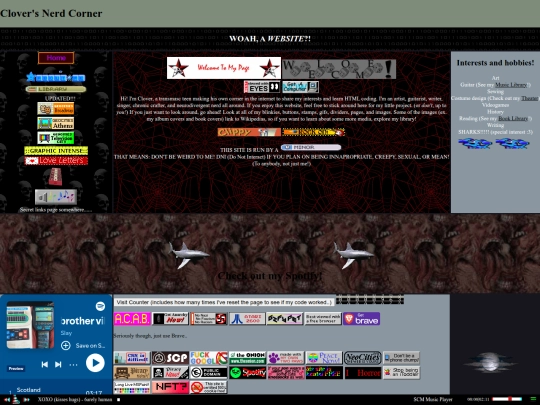Click the Horror badge

pos(363,373)
